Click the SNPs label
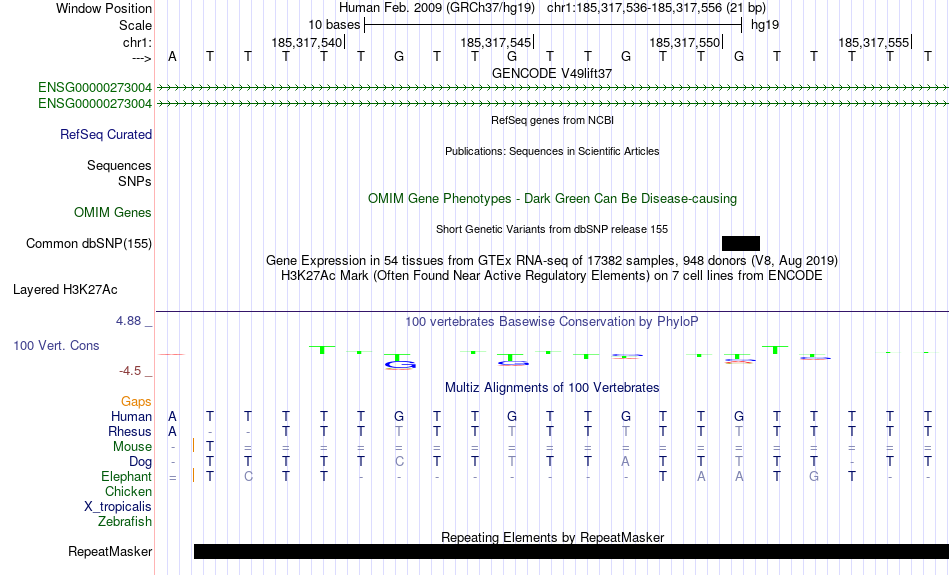The image size is (950, 575). [135, 181]
